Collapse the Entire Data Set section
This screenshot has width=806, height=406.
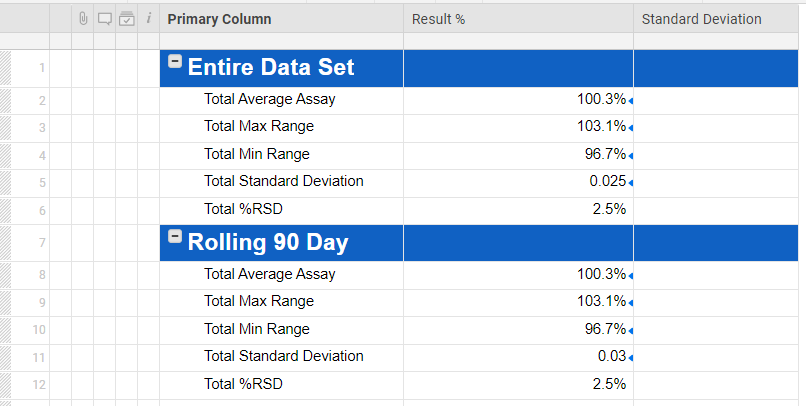pyautogui.click(x=175, y=62)
